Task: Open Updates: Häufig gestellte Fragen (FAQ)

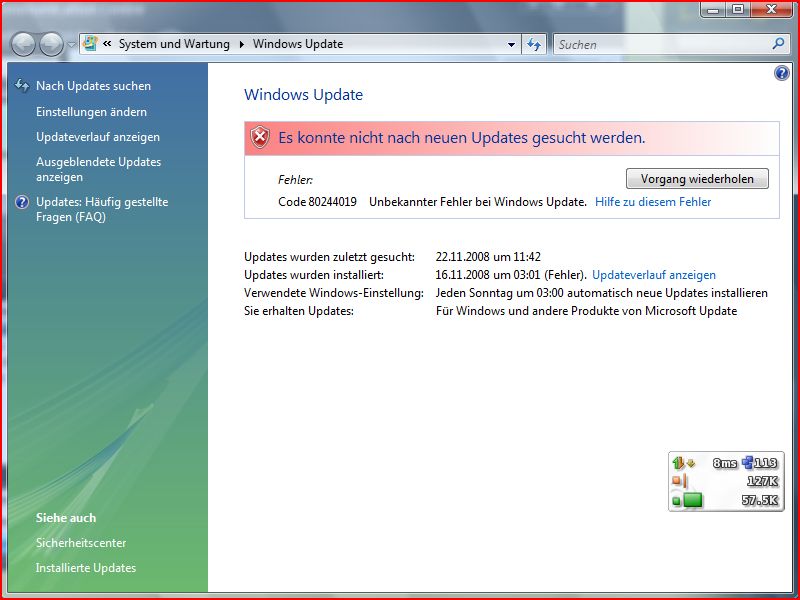Action: coord(102,209)
